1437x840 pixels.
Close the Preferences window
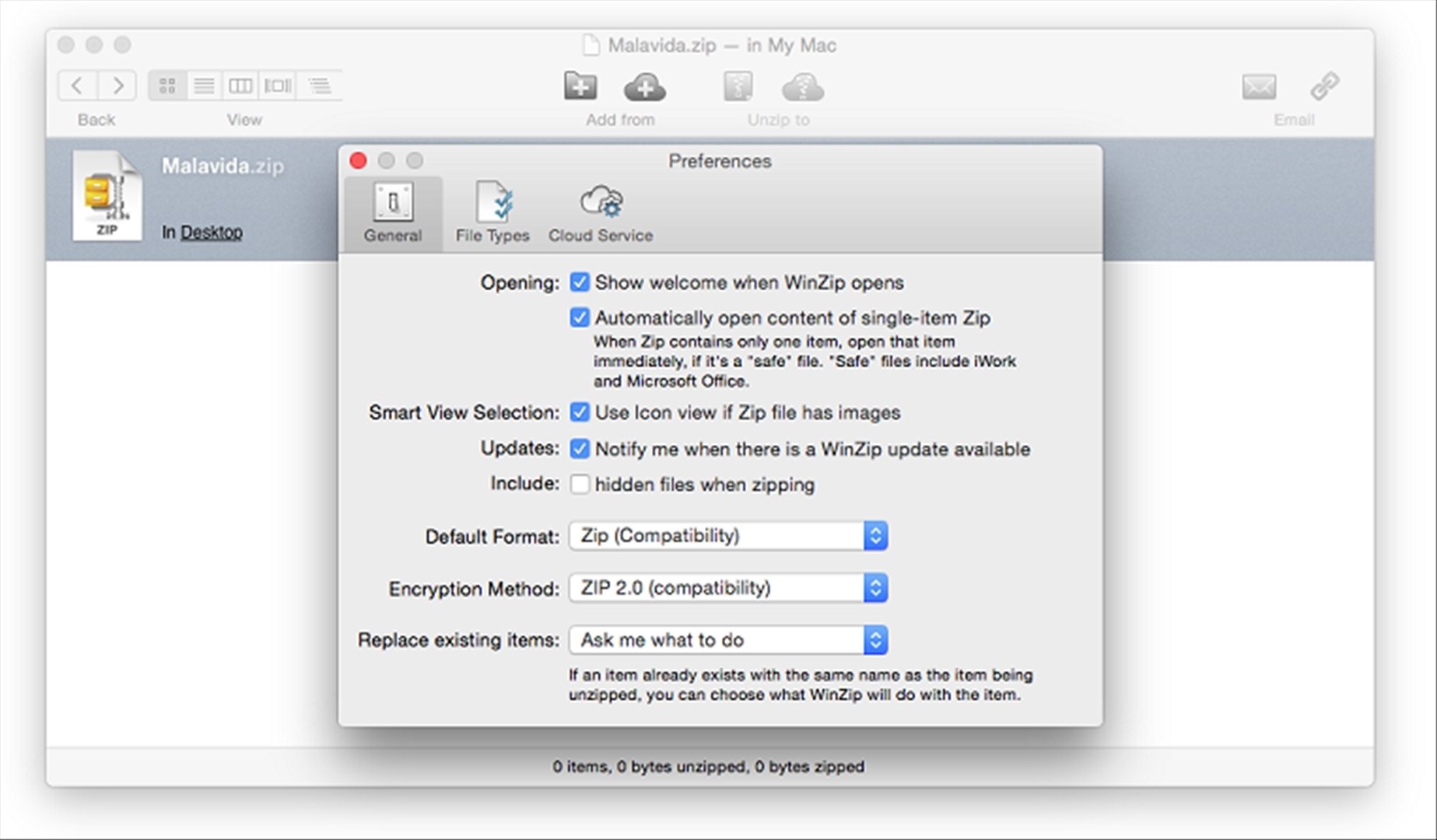[x=359, y=160]
